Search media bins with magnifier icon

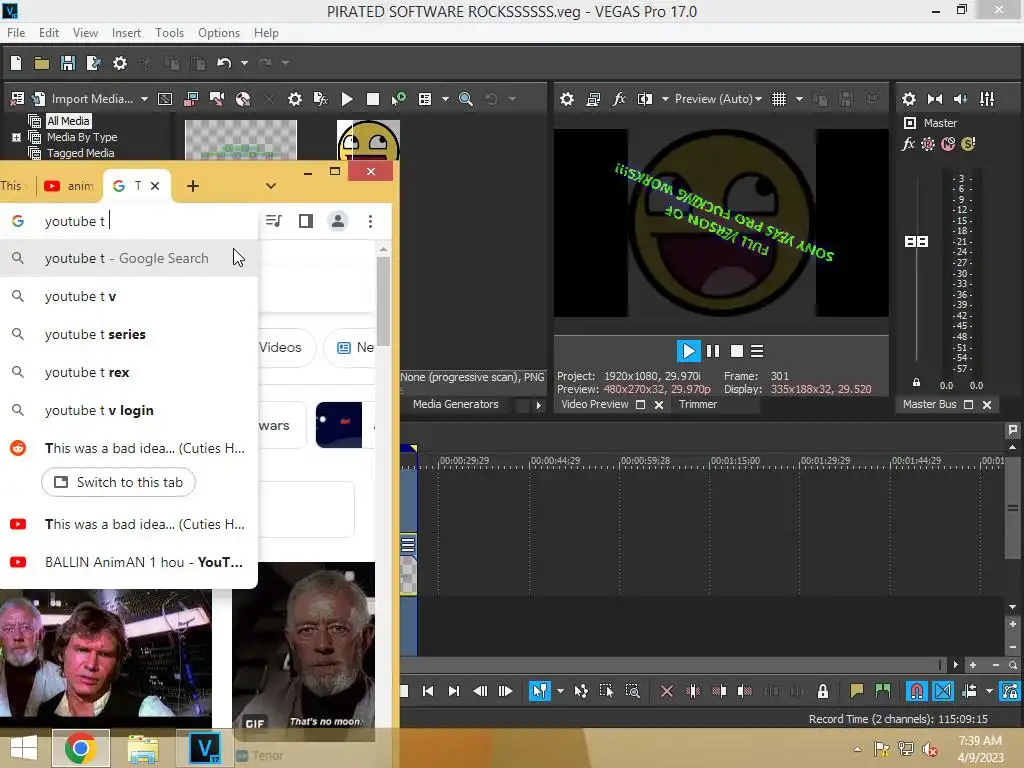(466, 99)
